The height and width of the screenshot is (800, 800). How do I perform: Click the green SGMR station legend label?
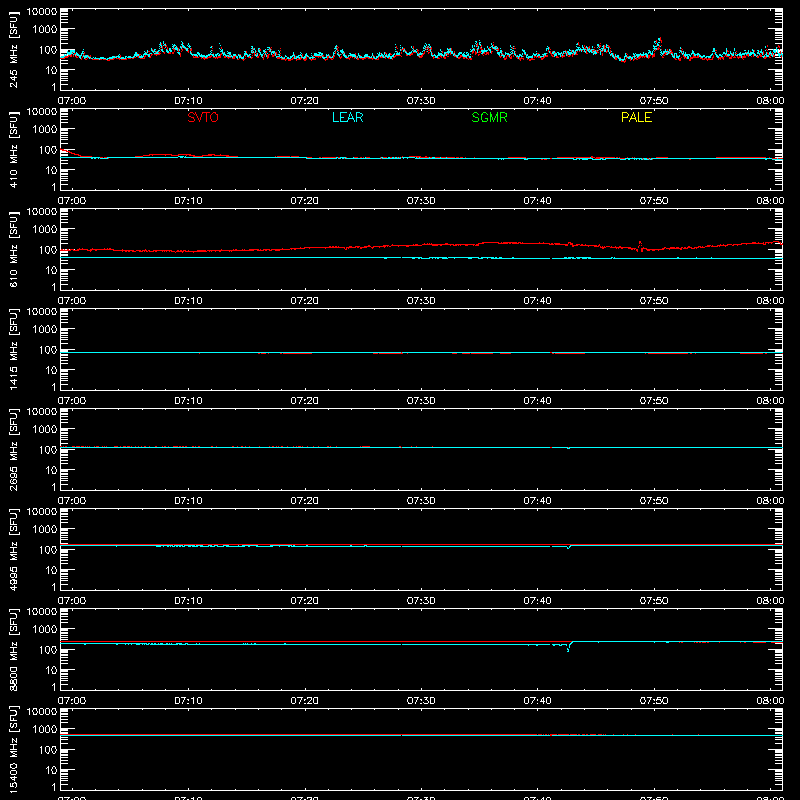tap(489, 117)
